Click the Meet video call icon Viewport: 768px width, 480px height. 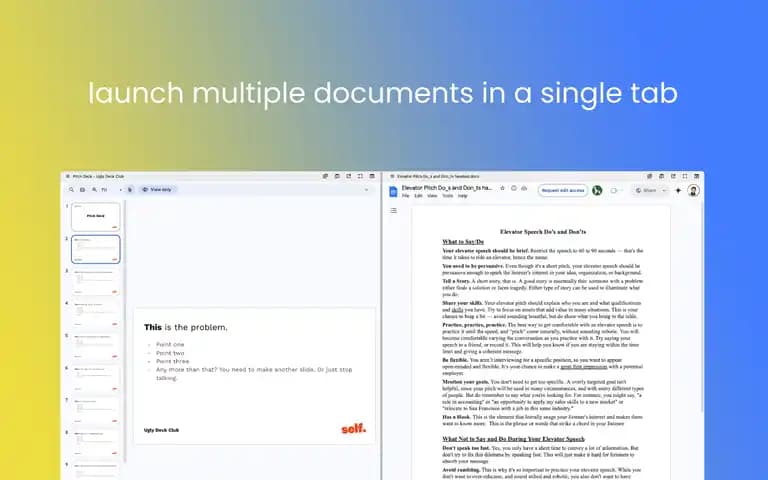click(614, 191)
